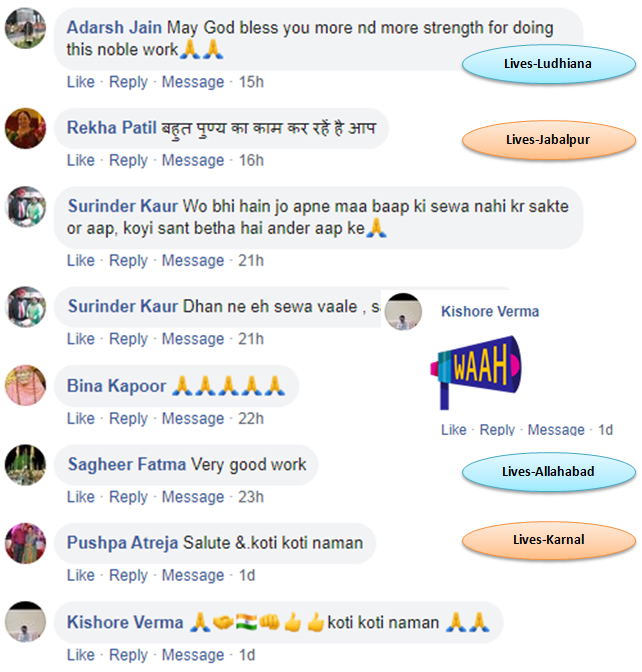The width and height of the screenshot is (642, 672).
Task: Message Kishore Verma on koti naman comment
Action: (x=193, y=655)
